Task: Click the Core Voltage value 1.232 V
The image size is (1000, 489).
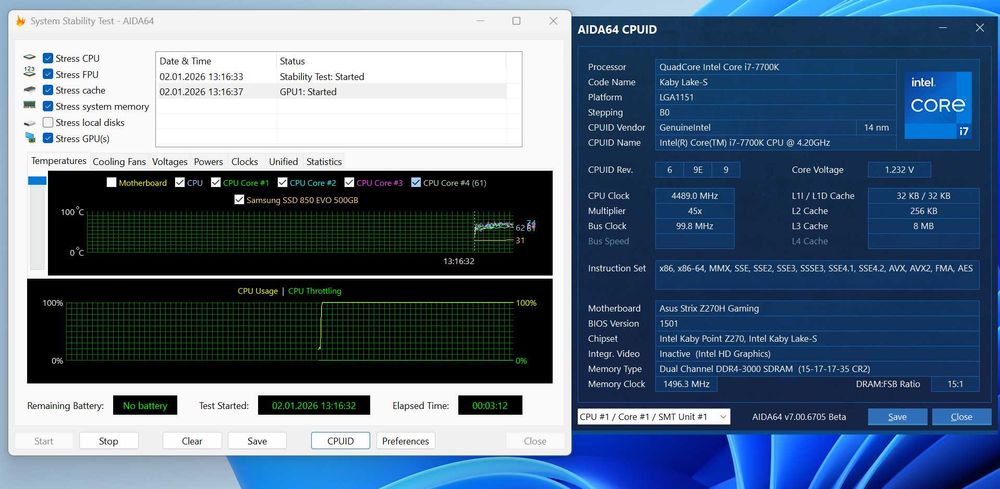Action: 899,170
